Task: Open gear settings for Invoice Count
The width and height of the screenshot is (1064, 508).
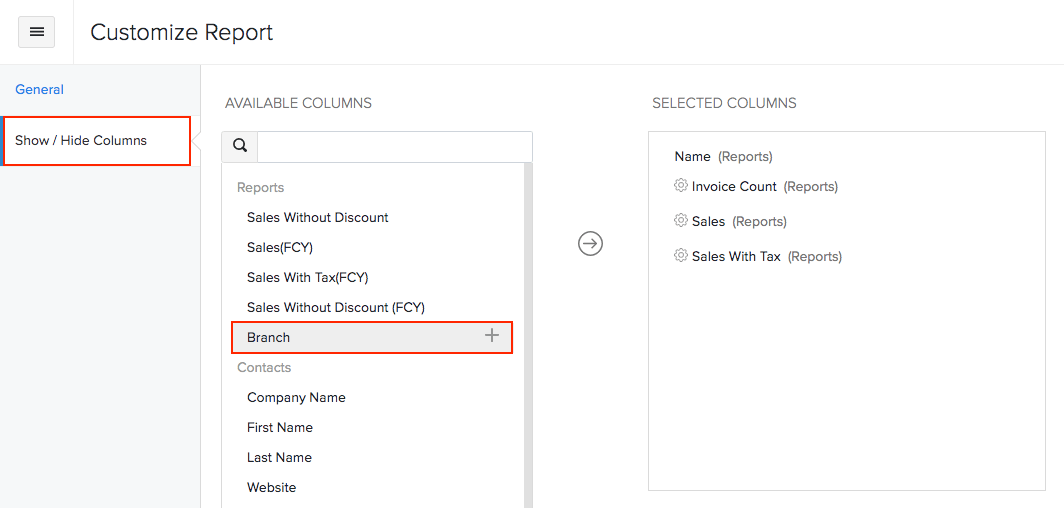Action: (x=681, y=186)
